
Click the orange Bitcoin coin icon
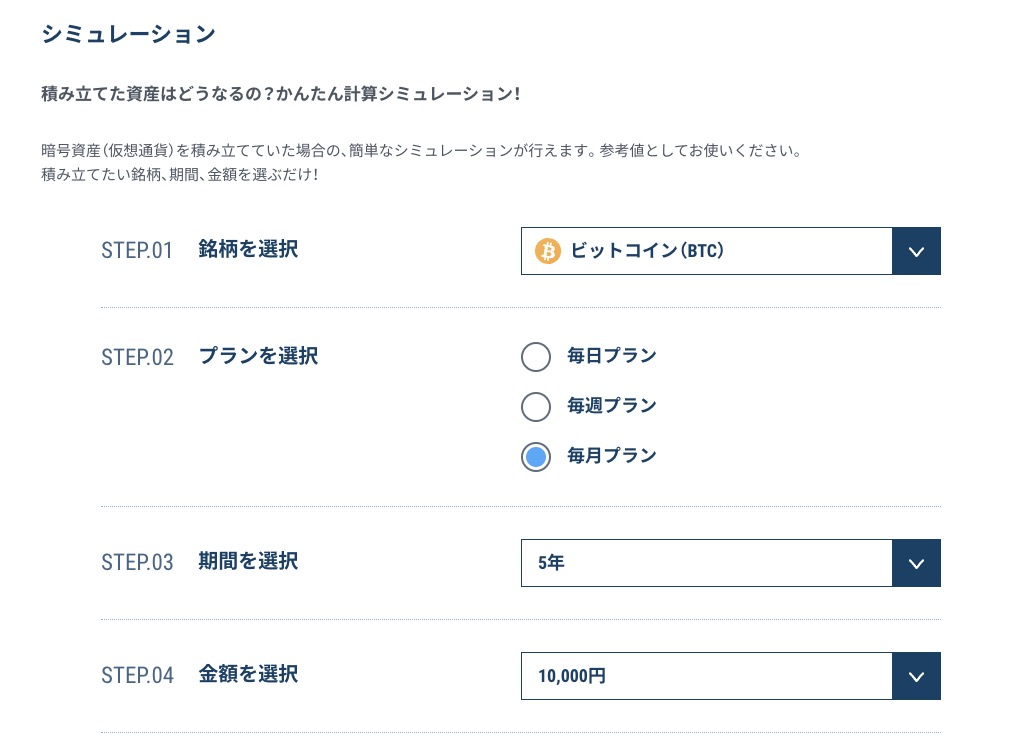pyautogui.click(x=548, y=251)
